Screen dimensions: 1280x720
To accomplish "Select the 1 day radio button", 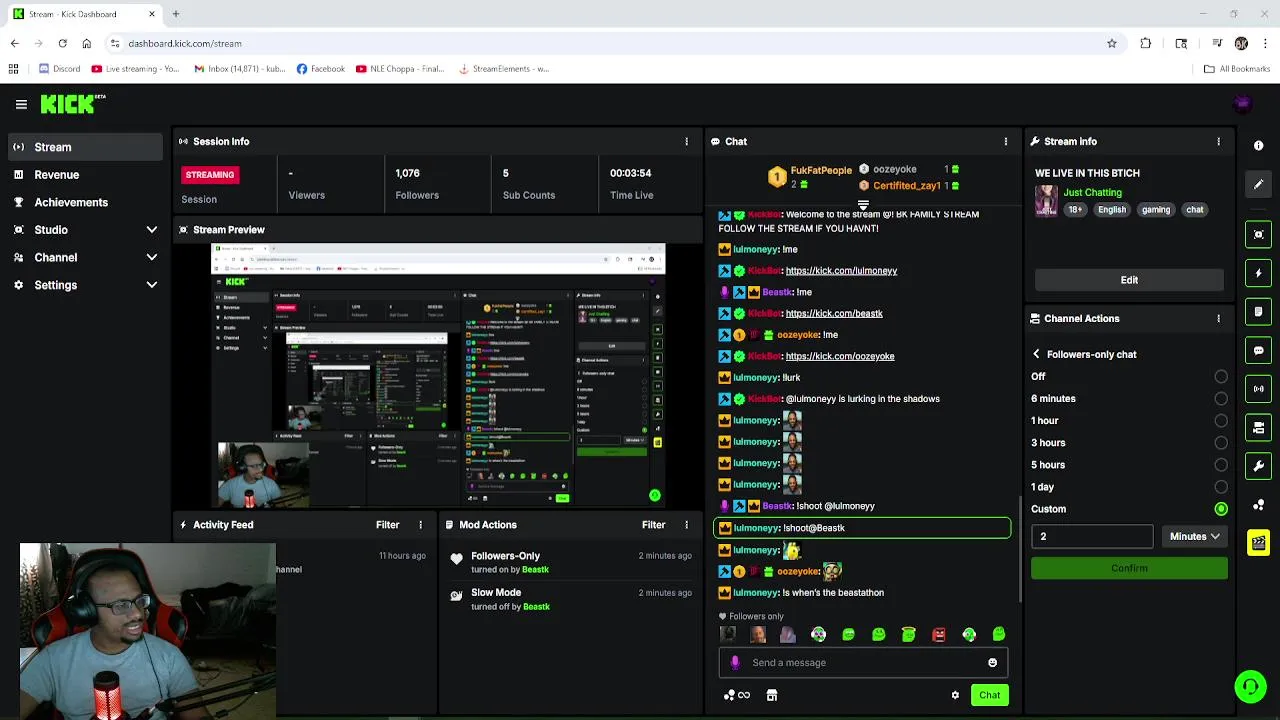I will click(x=1221, y=487).
